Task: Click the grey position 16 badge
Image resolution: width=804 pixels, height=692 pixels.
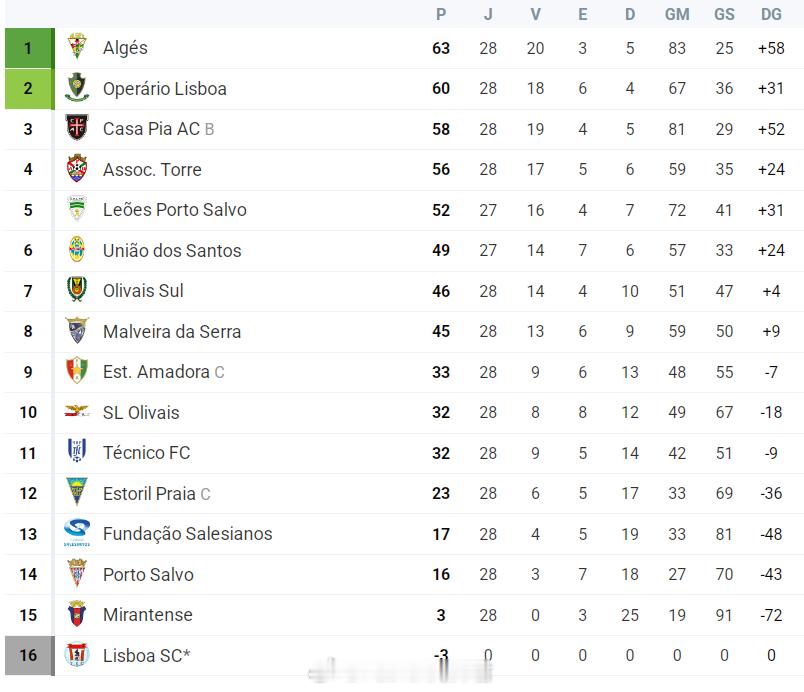Action: (x=29, y=656)
